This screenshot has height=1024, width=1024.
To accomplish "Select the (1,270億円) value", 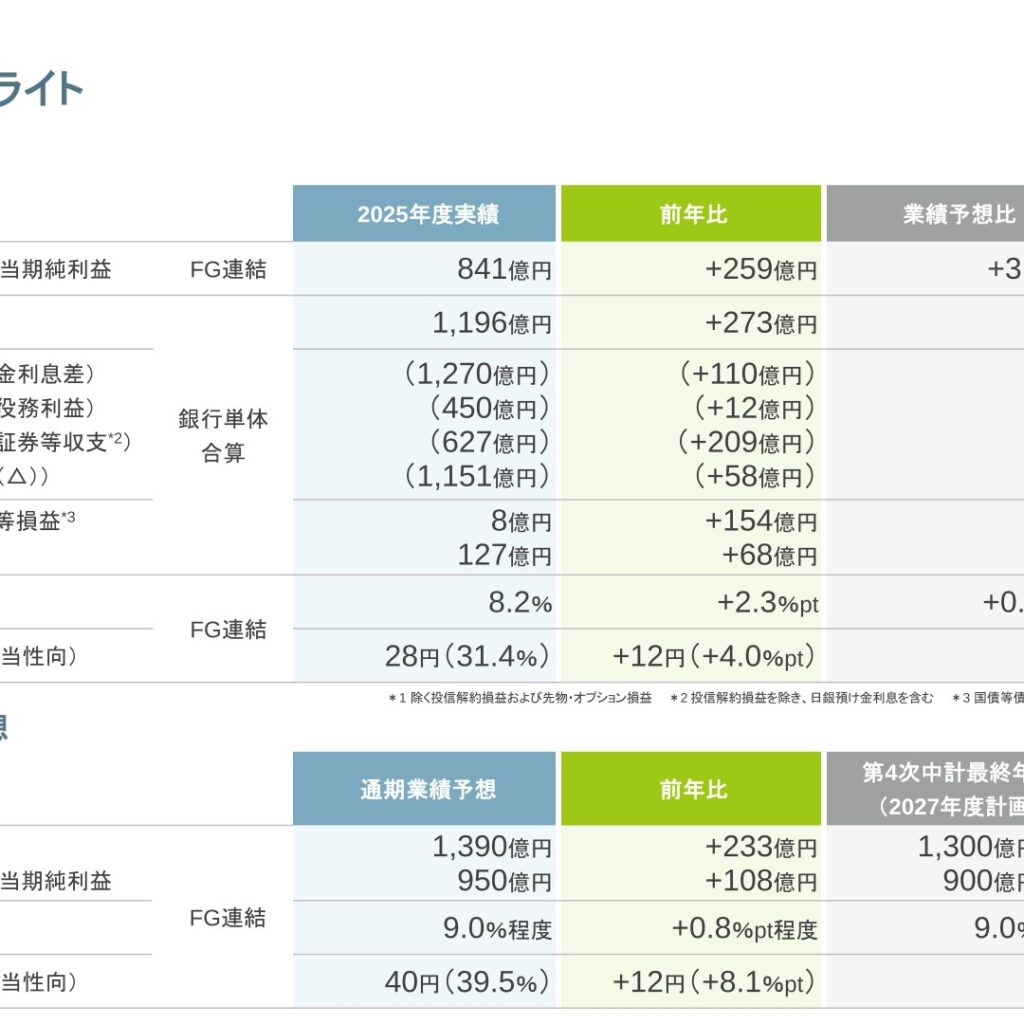I will [476, 374].
